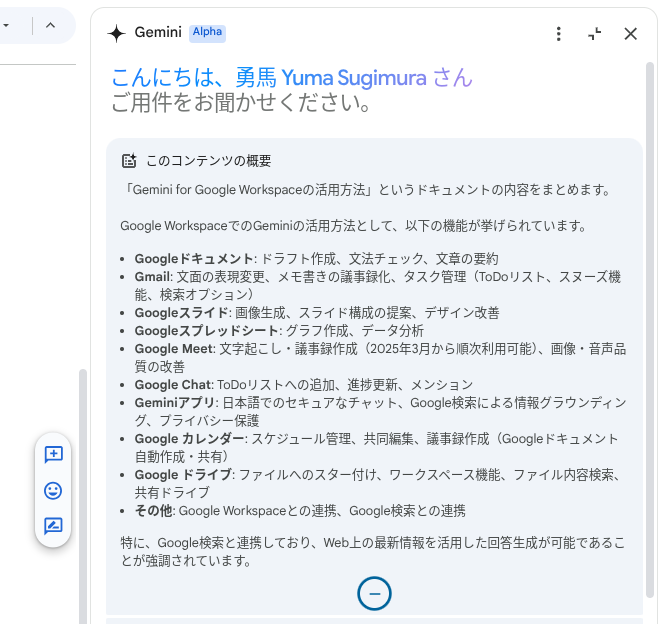Click the heading このコンテンツの概要
666x624 pixels.
[x=209, y=161]
